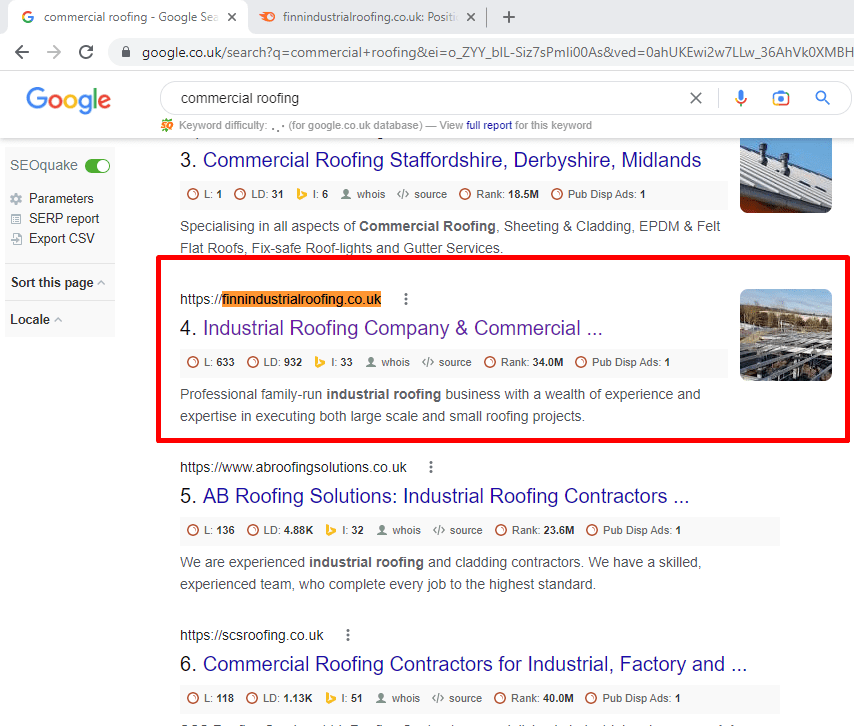View source for result 5
The height and width of the screenshot is (726, 854).
pyautogui.click(x=458, y=530)
